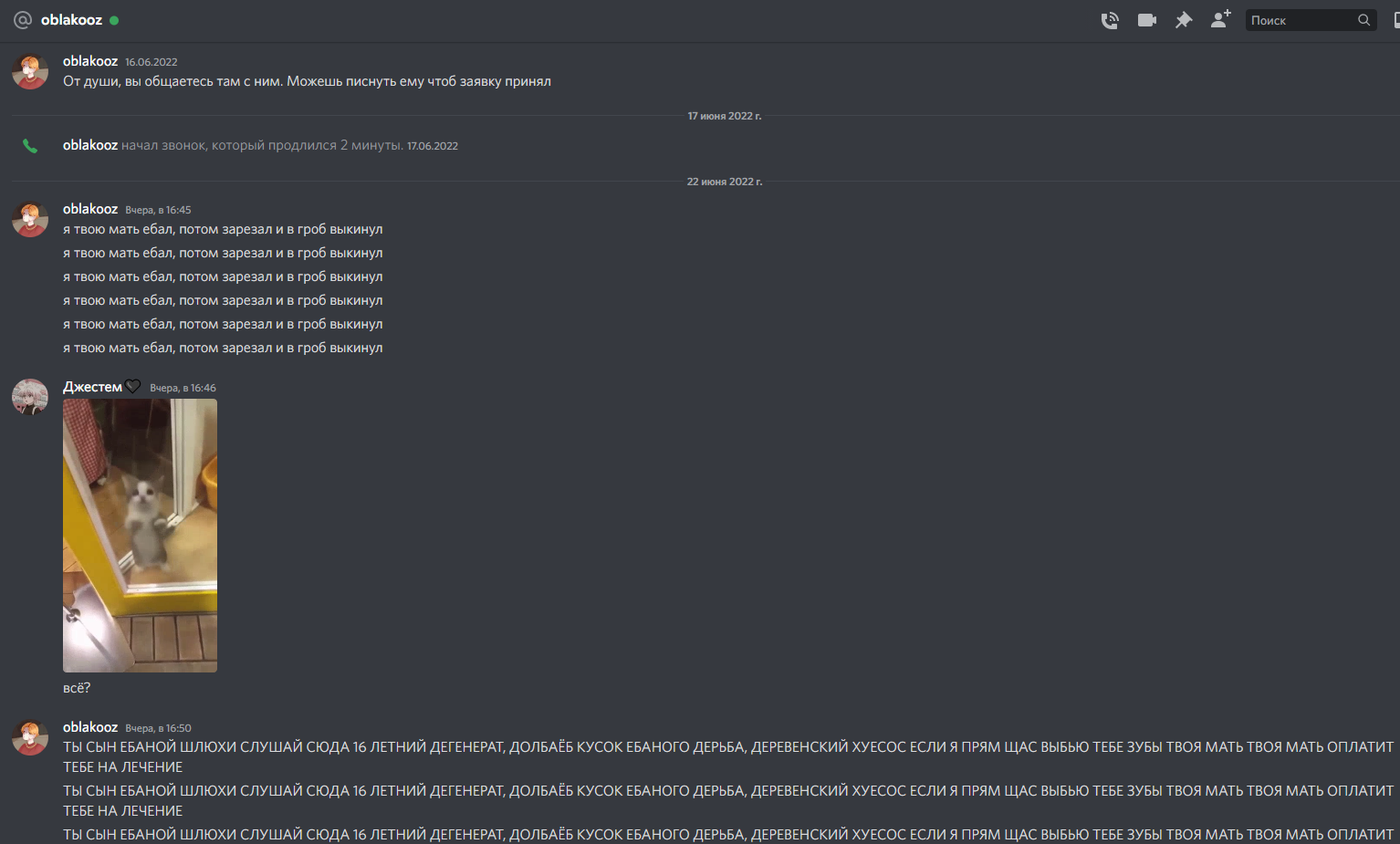The height and width of the screenshot is (844, 1400).
Task: Click the magnifier icon in the search box
Action: (x=1363, y=20)
